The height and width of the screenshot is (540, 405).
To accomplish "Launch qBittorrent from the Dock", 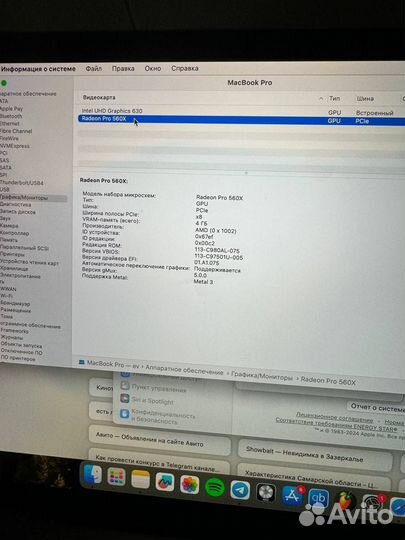I will (x=319, y=498).
